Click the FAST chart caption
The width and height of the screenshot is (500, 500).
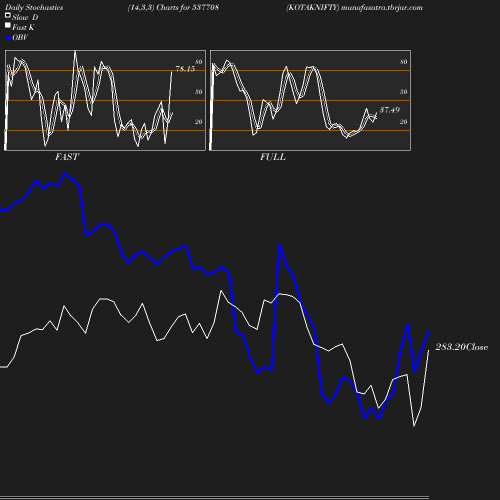pyautogui.click(x=67, y=157)
